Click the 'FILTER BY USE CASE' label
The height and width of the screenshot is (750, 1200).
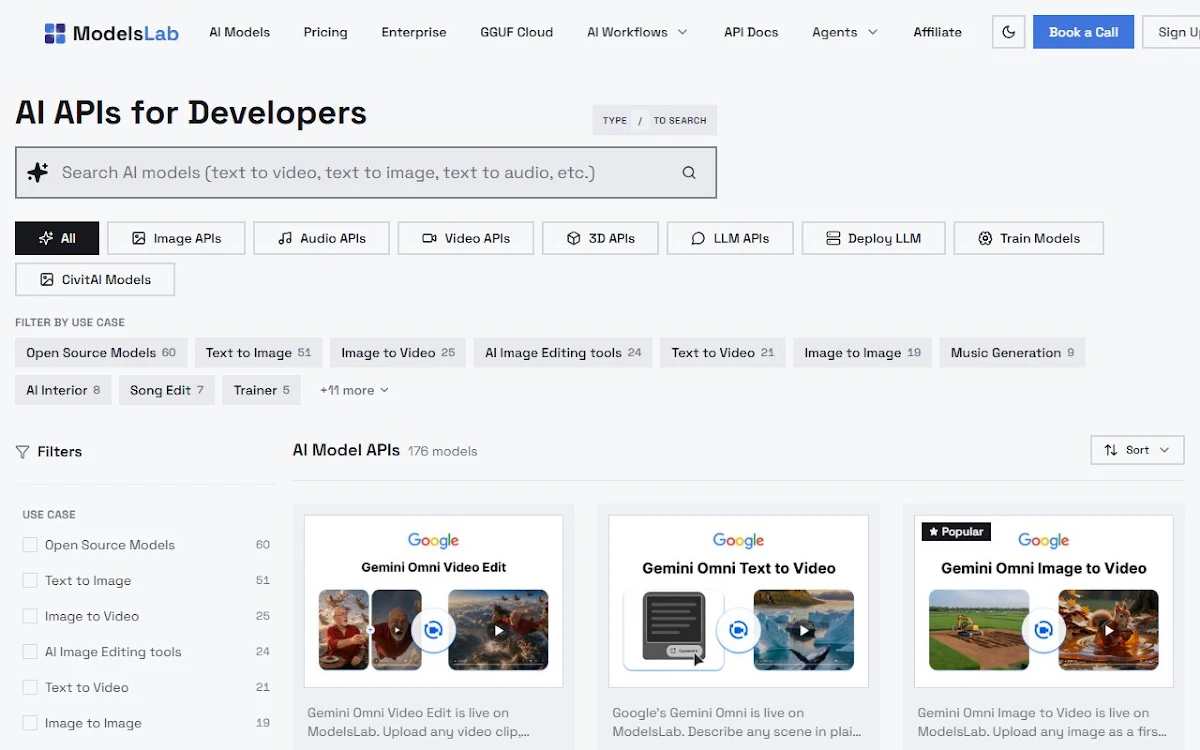70,322
